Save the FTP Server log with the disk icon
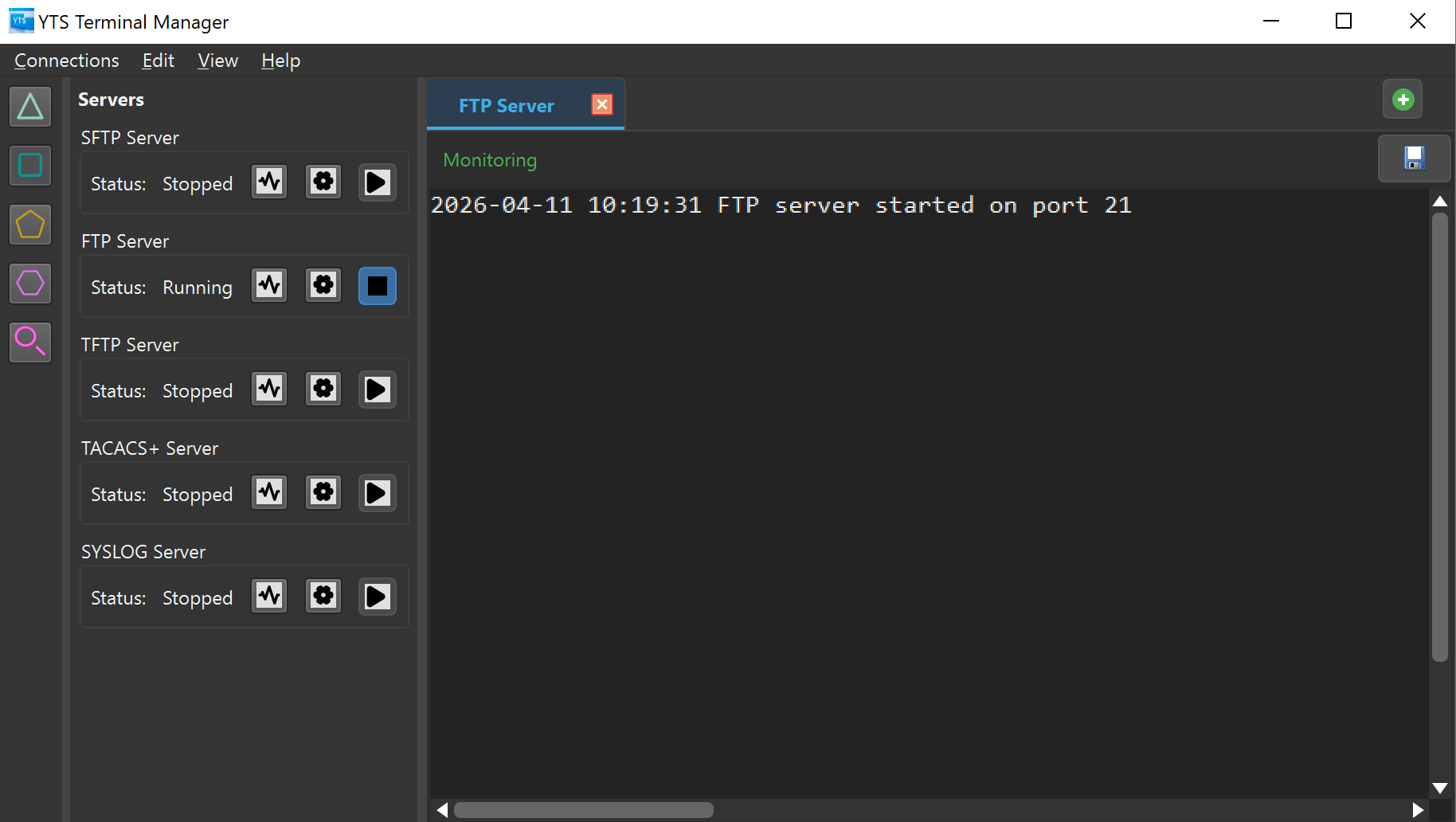Viewport: 1456px width, 822px height. (1414, 159)
